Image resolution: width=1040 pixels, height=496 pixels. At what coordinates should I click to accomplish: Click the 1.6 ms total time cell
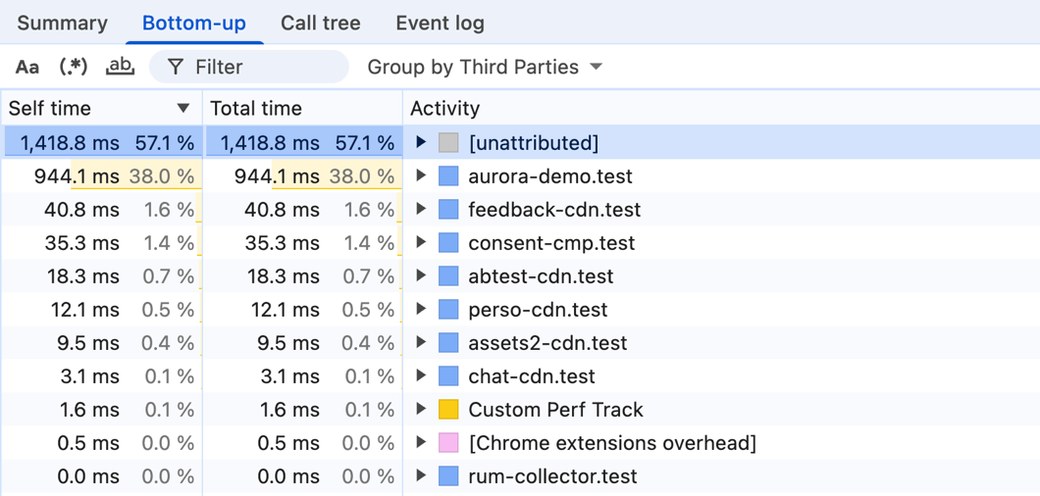[302, 409]
